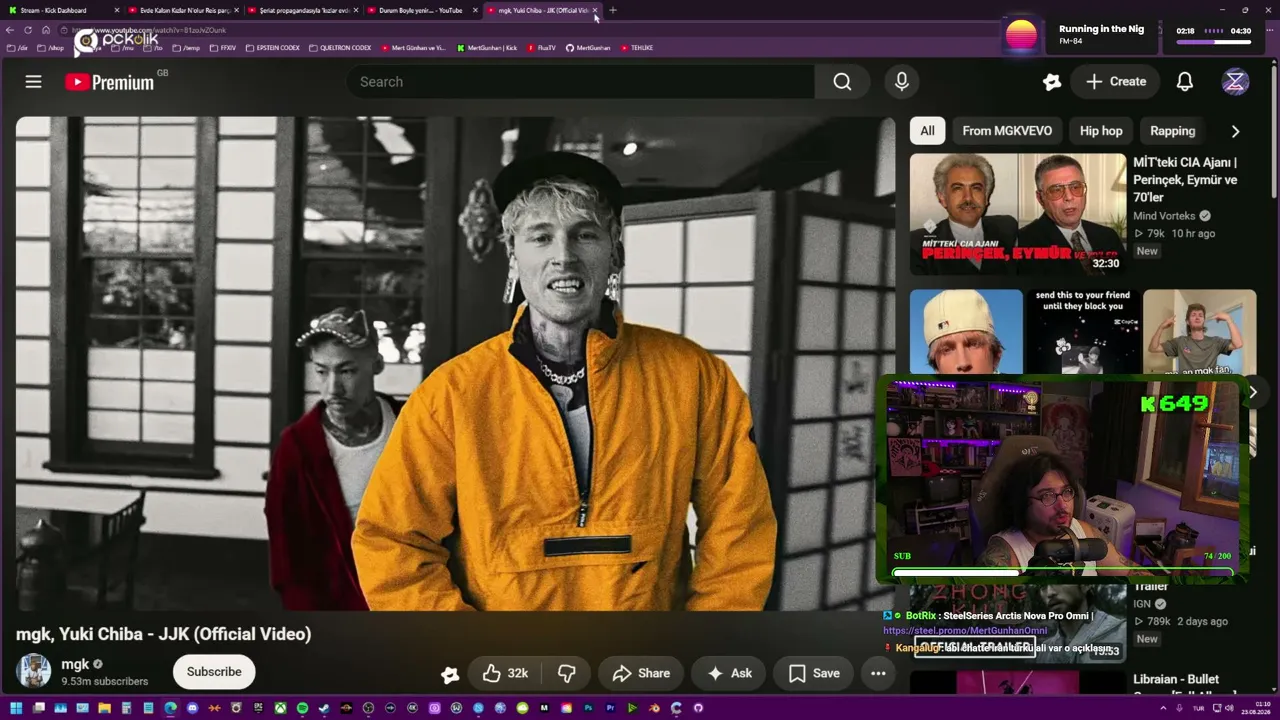Open Xbox app from the taskbar
This screenshot has width=1280, height=720.
pyautogui.click(x=280, y=708)
